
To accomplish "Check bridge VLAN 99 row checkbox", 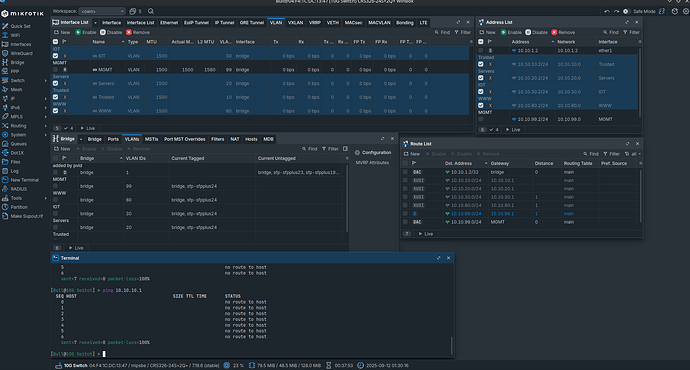I will (x=55, y=186).
